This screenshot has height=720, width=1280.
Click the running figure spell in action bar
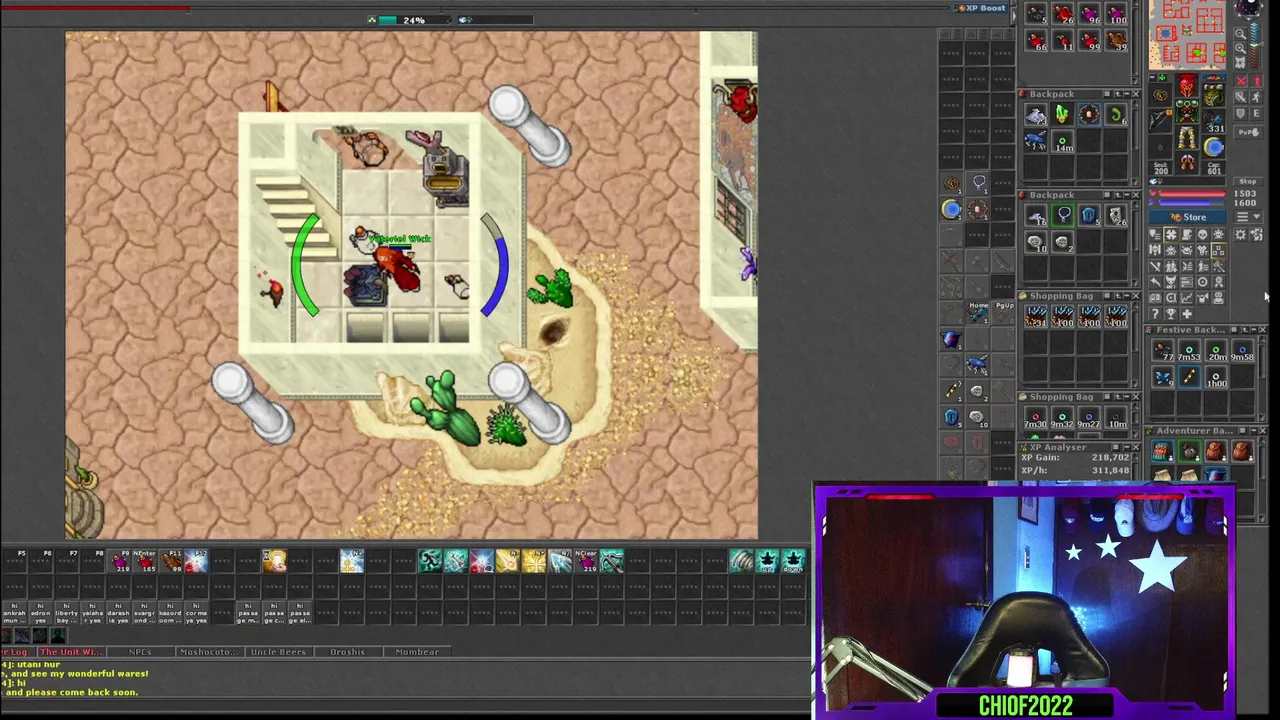[430, 561]
